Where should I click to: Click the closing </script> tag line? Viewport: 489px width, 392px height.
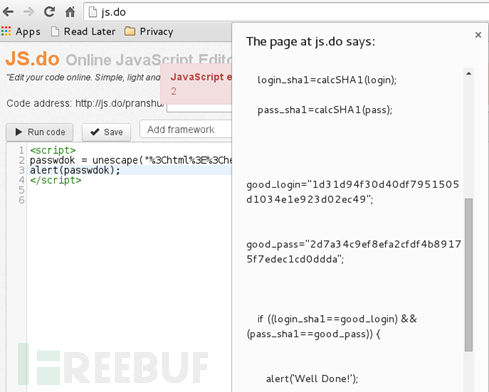pyautogui.click(x=56, y=180)
